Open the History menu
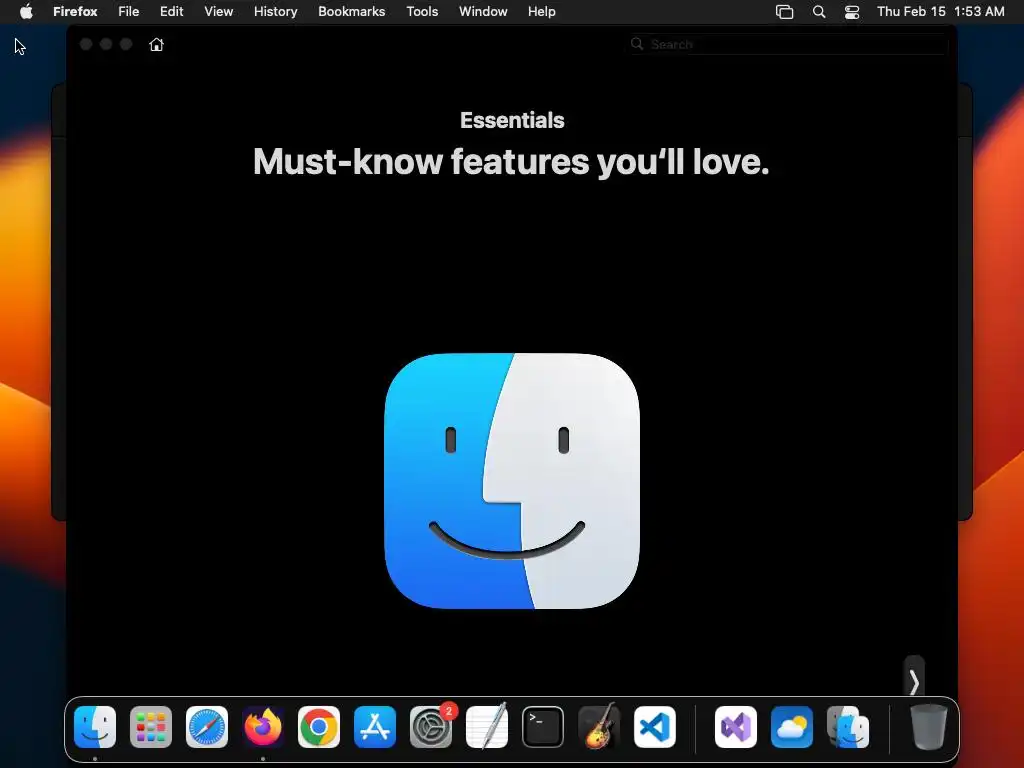Screen dimensions: 1024x768 point(276,11)
